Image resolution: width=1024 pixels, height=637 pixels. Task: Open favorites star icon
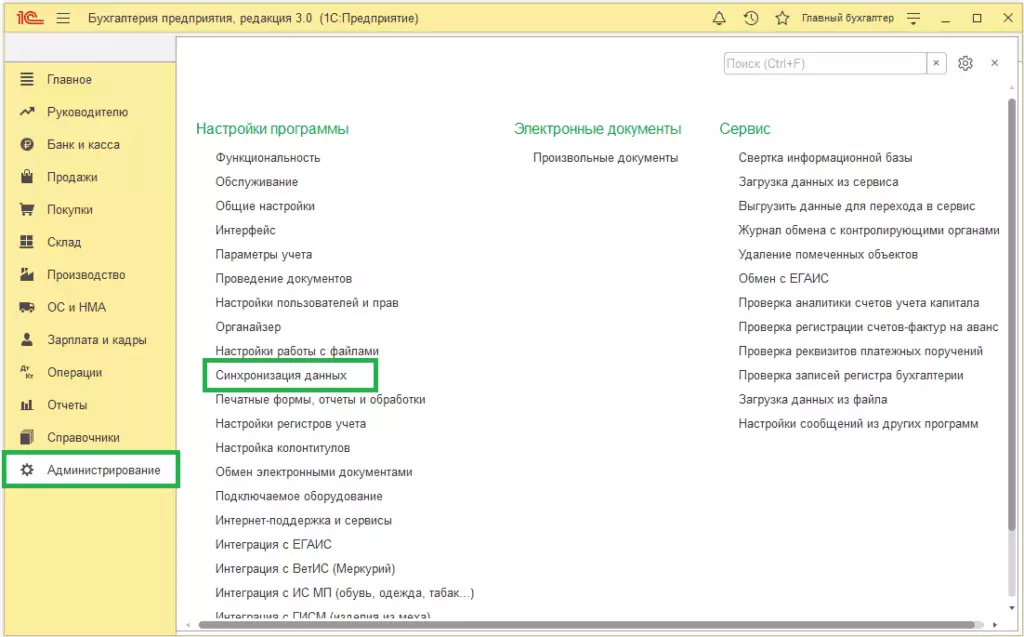[x=782, y=18]
